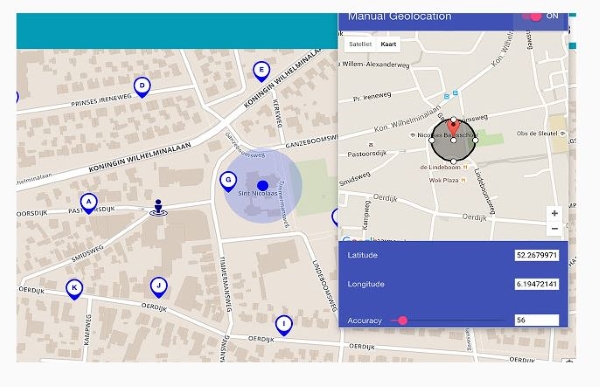The height and width of the screenshot is (387, 600).
Task: Switch mini map to Kaart view
Action: tap(388, 44)
